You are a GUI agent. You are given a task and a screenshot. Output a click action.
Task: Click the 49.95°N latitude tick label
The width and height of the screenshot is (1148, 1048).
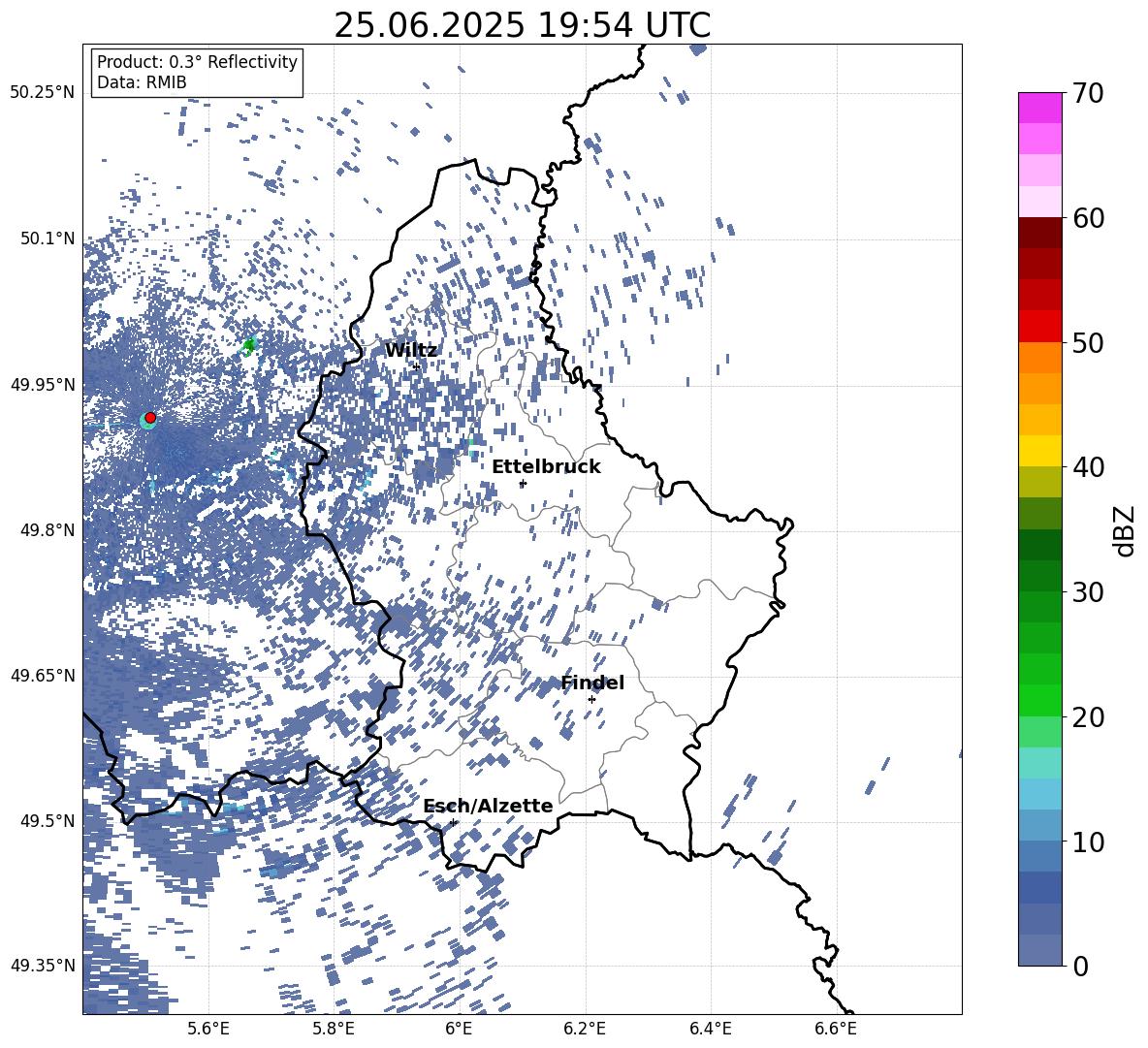coord(43,384)
